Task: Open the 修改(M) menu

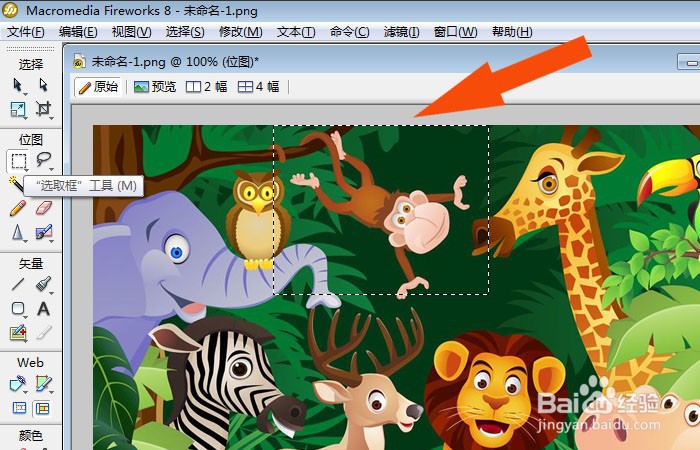Action: [x=241, y=32]
